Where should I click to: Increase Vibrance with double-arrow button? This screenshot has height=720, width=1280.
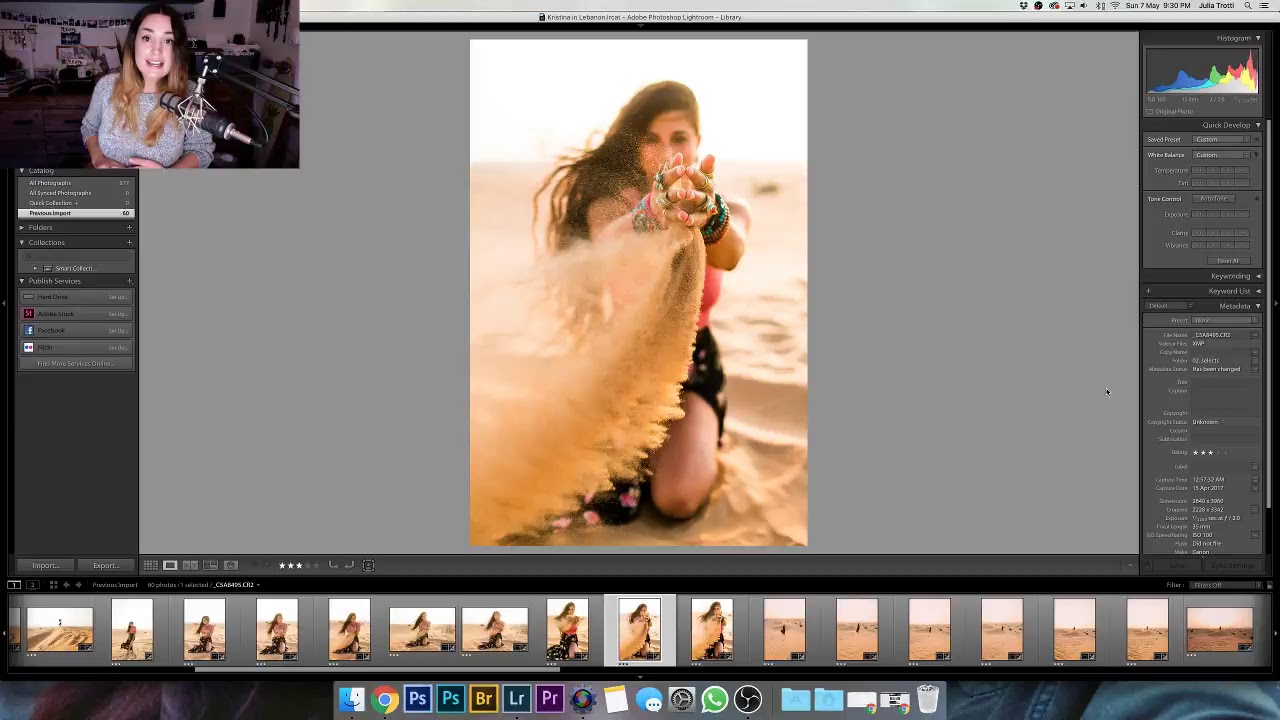click(1242, 245)
